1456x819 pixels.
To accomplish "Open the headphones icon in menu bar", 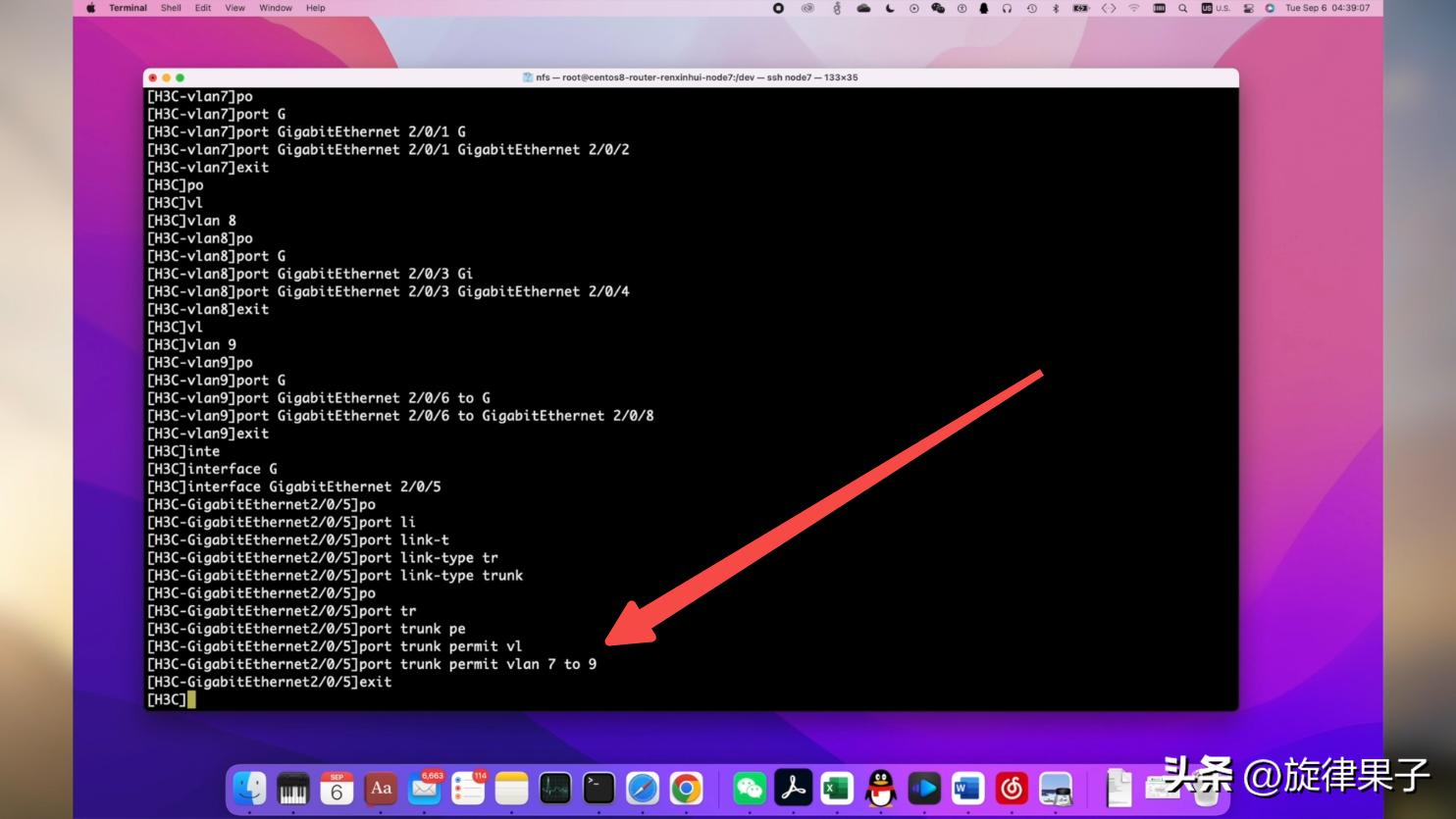I will 1007,8.
